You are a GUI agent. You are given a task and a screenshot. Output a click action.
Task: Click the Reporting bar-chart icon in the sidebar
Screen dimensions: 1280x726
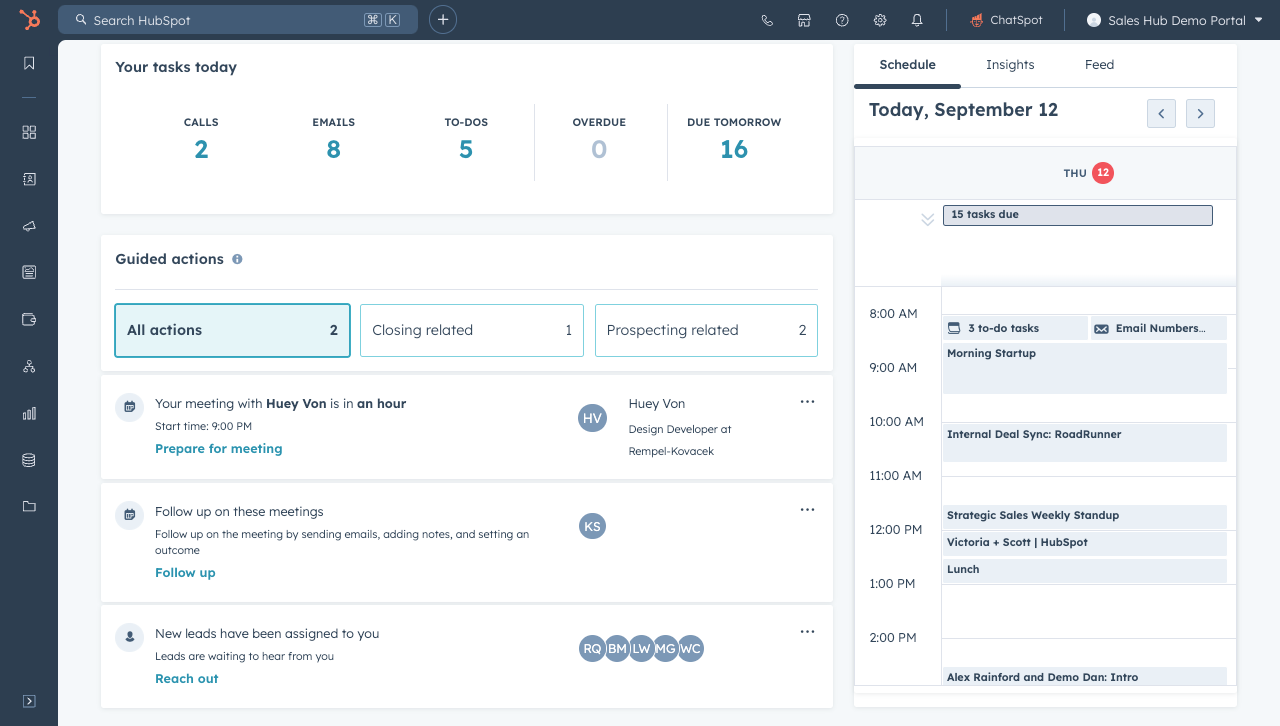28,413
